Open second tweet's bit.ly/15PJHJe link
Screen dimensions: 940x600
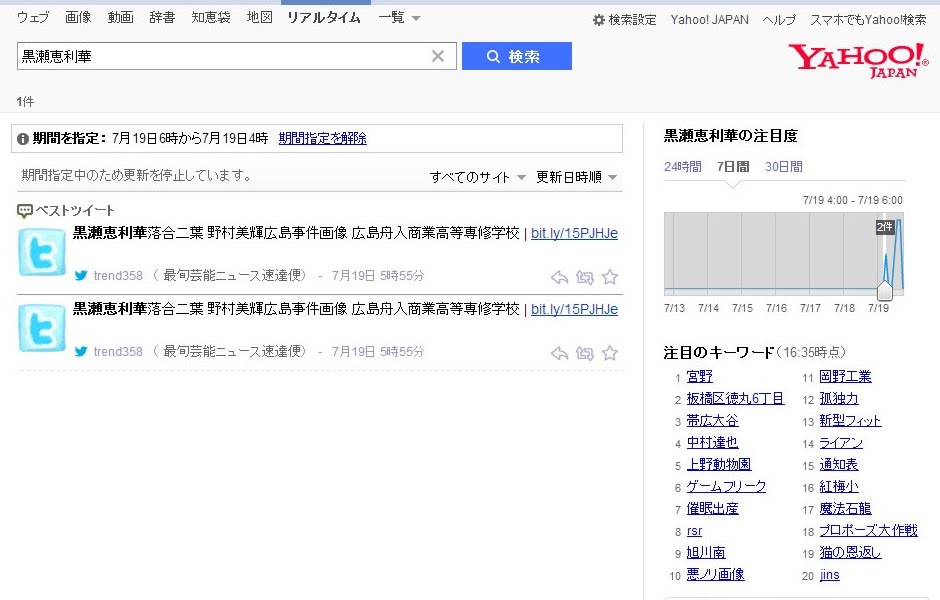click(574, 309)
